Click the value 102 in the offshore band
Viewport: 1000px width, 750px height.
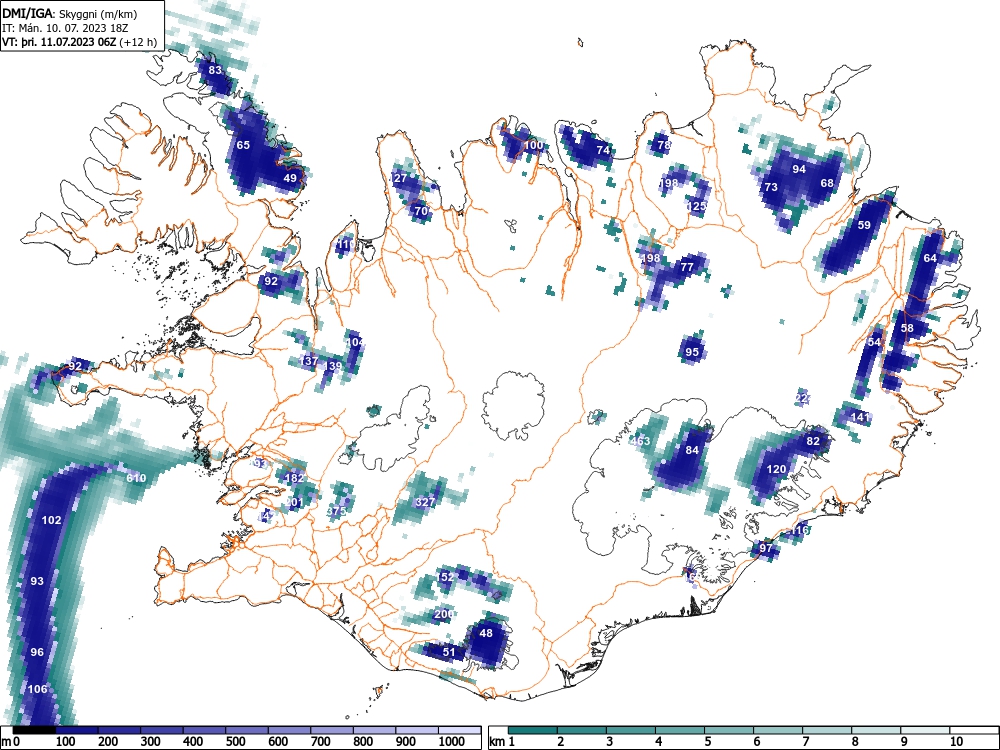pyautogui.click(x=51, y=520)
